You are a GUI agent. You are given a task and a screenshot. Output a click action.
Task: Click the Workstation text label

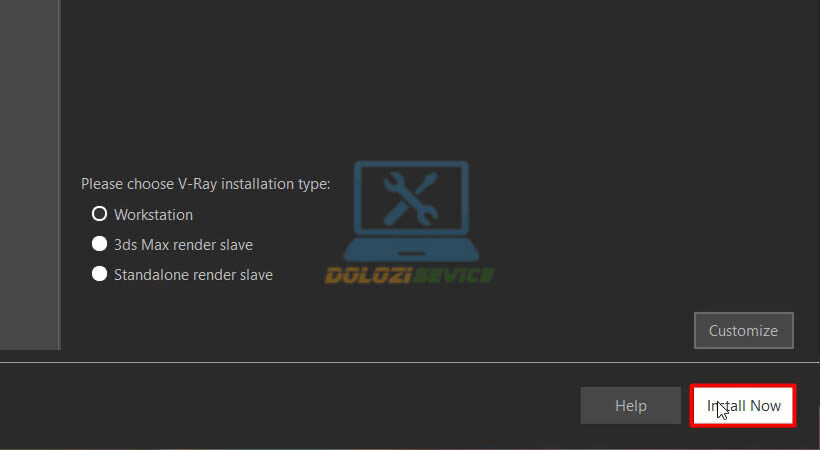click(x=153, y=215)
